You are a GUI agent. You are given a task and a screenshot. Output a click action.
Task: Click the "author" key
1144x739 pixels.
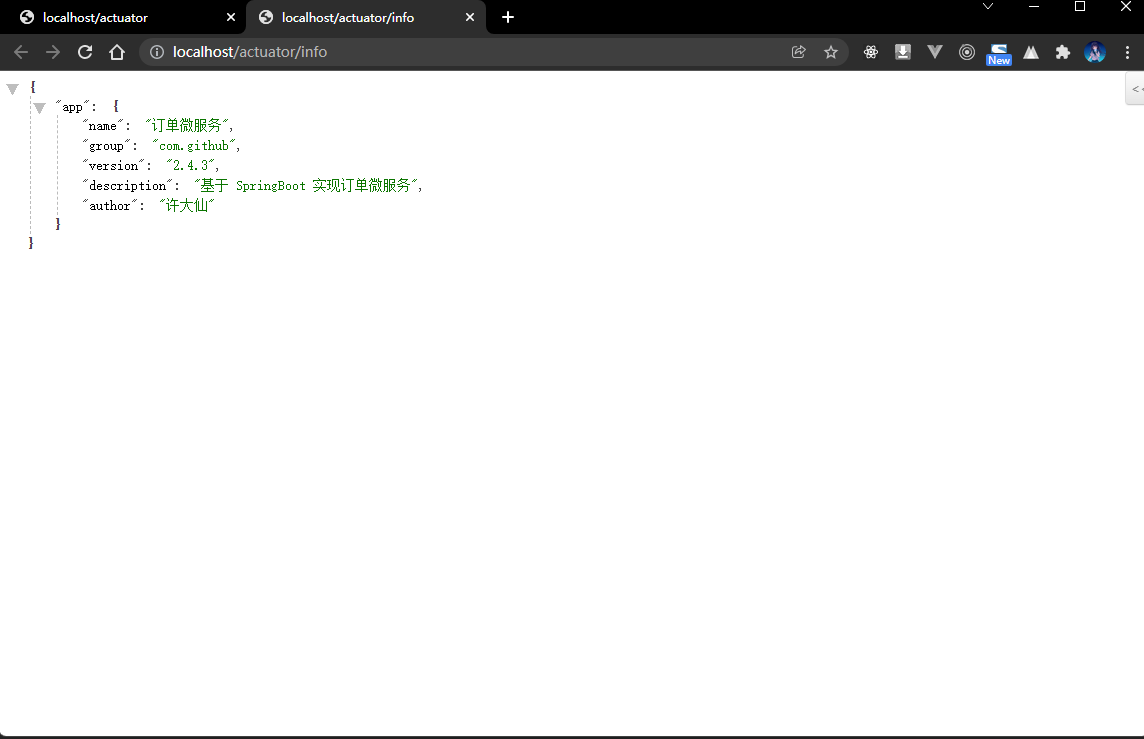click(109, 206)
